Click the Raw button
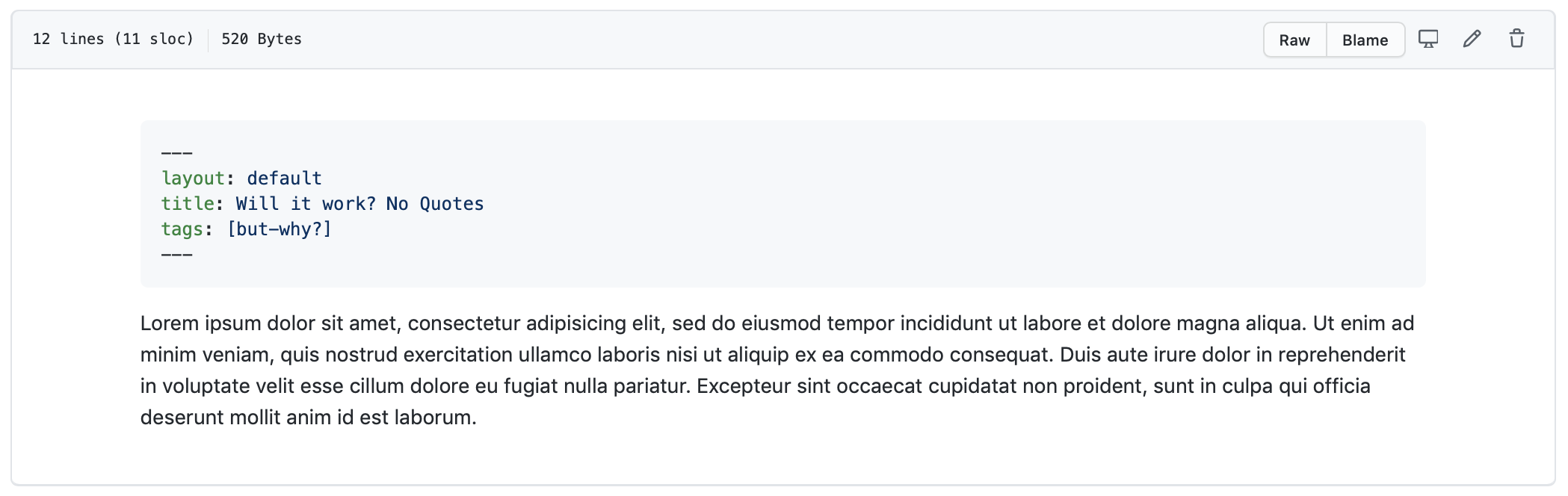Image resolution: width=1568 pixels, height=496 pixels. point(1294,40)
